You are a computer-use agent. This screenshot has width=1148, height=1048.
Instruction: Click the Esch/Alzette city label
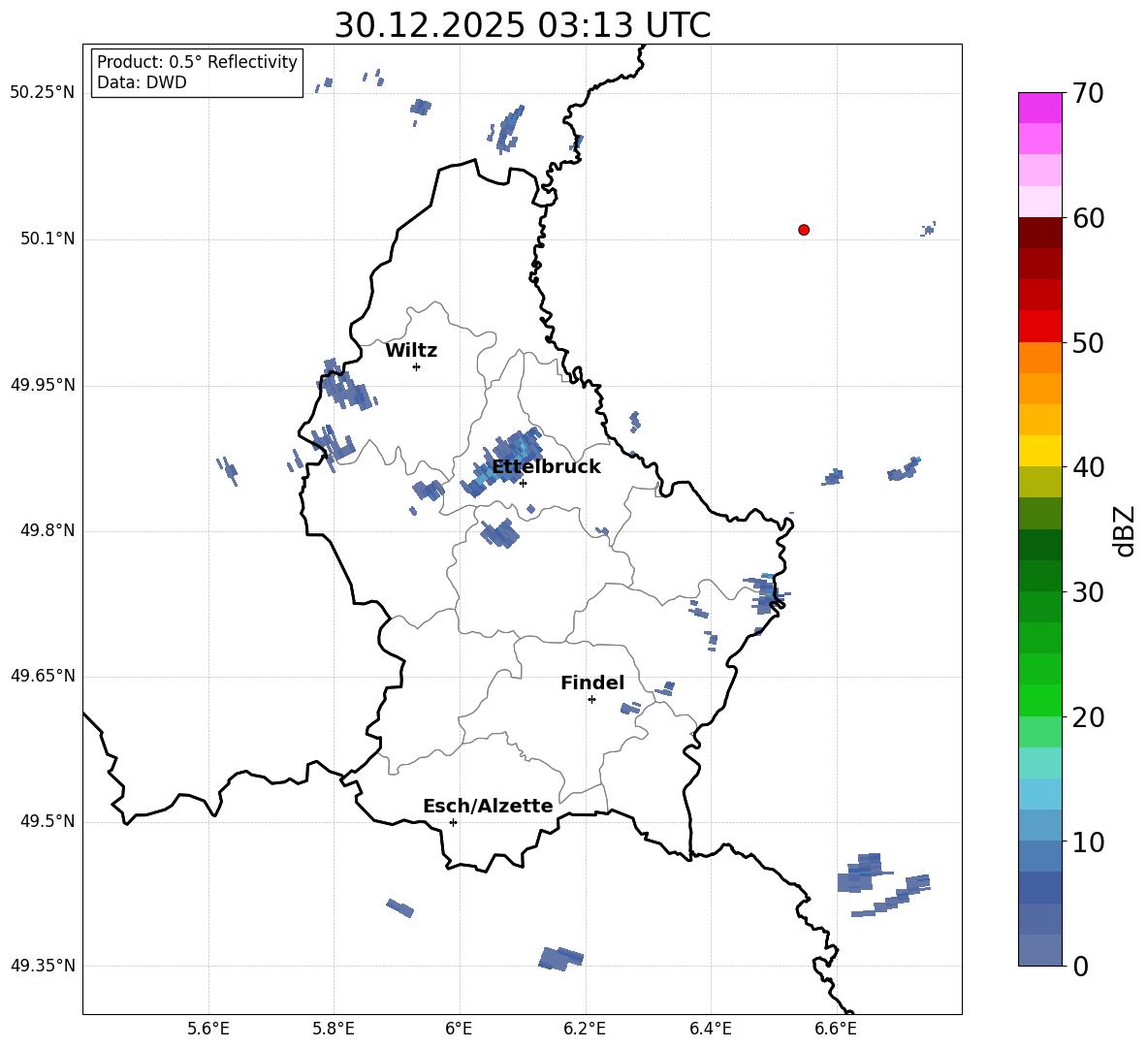pos(488,806)
